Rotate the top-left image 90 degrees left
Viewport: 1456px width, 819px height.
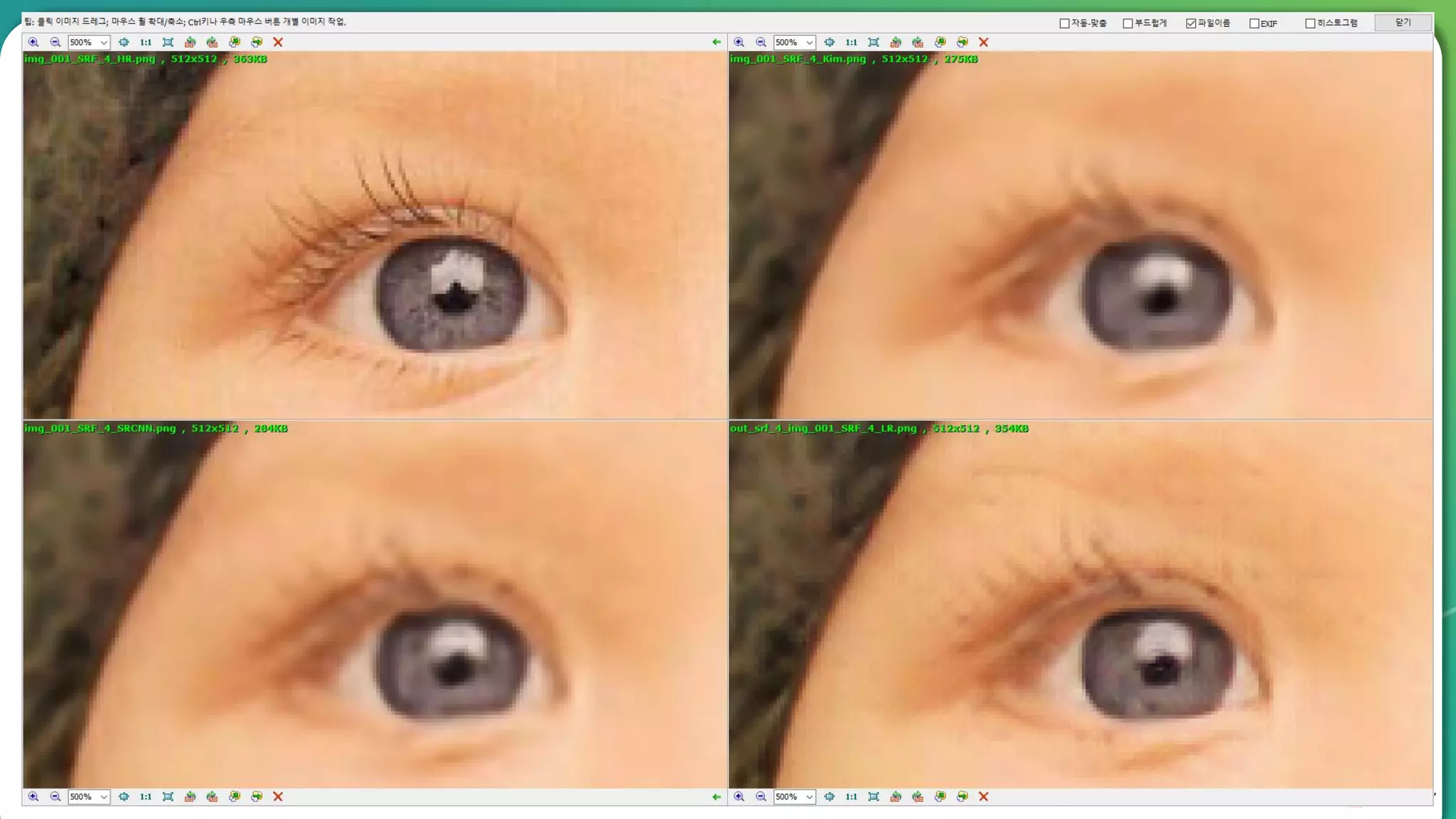190,42
